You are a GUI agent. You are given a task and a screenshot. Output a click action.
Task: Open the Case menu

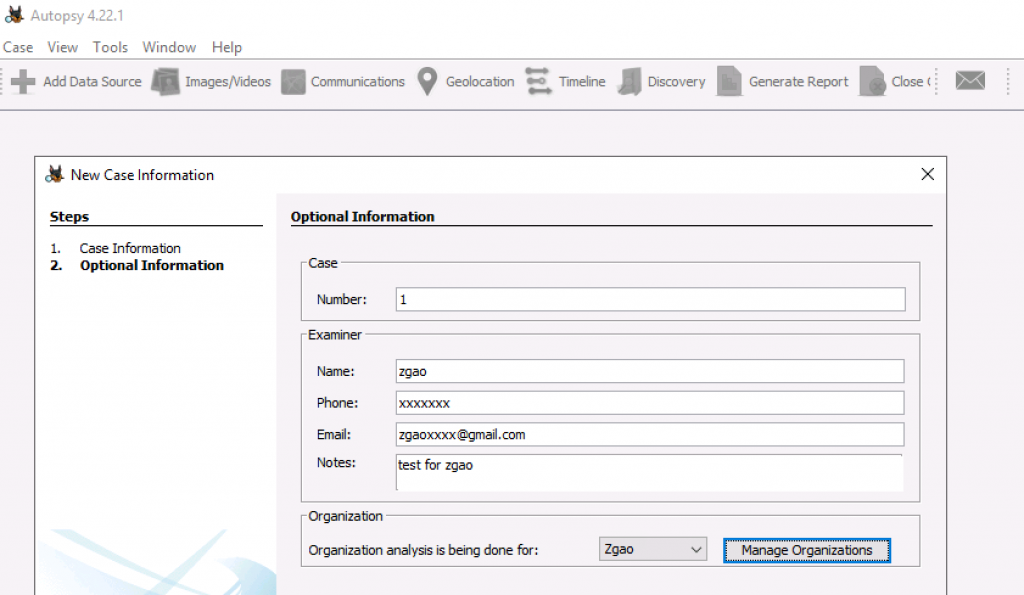click(x=18, y=47)
